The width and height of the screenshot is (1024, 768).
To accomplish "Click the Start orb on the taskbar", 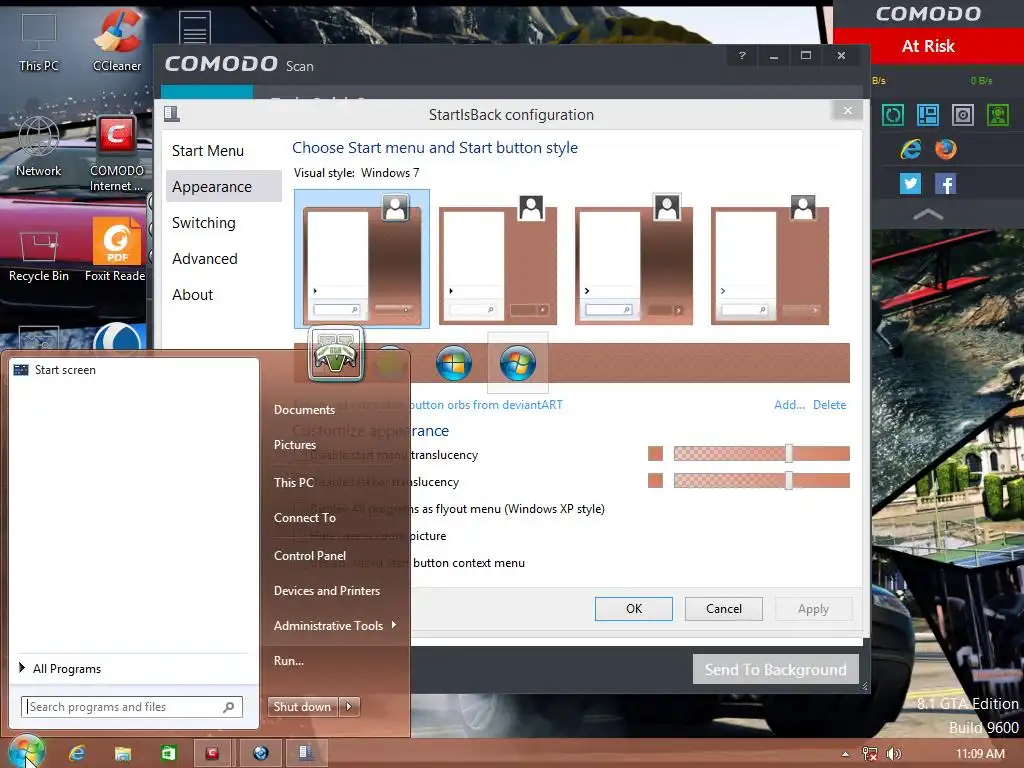I will pos(26,751).
